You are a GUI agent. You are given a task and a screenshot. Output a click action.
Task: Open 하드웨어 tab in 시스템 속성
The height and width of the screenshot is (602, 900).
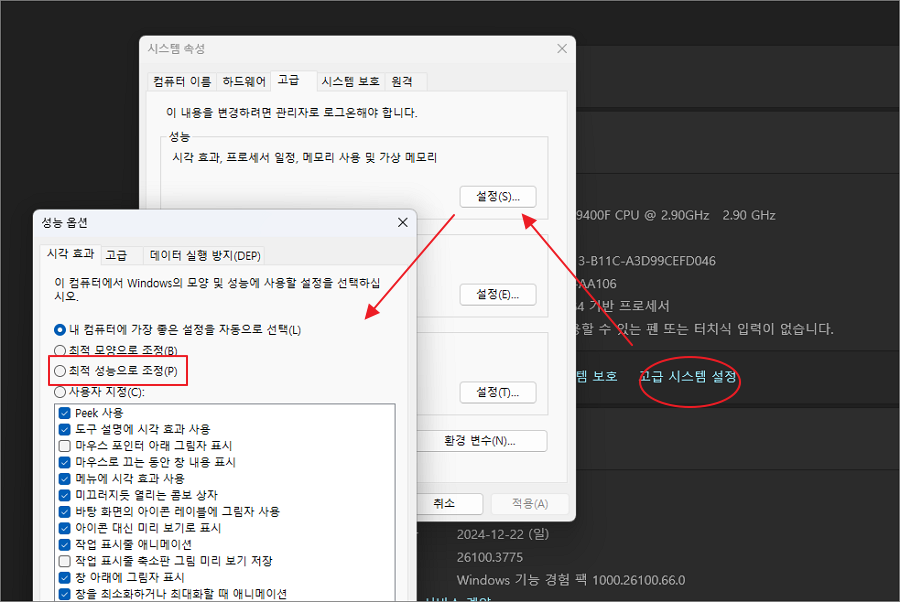tap(244, 81)
